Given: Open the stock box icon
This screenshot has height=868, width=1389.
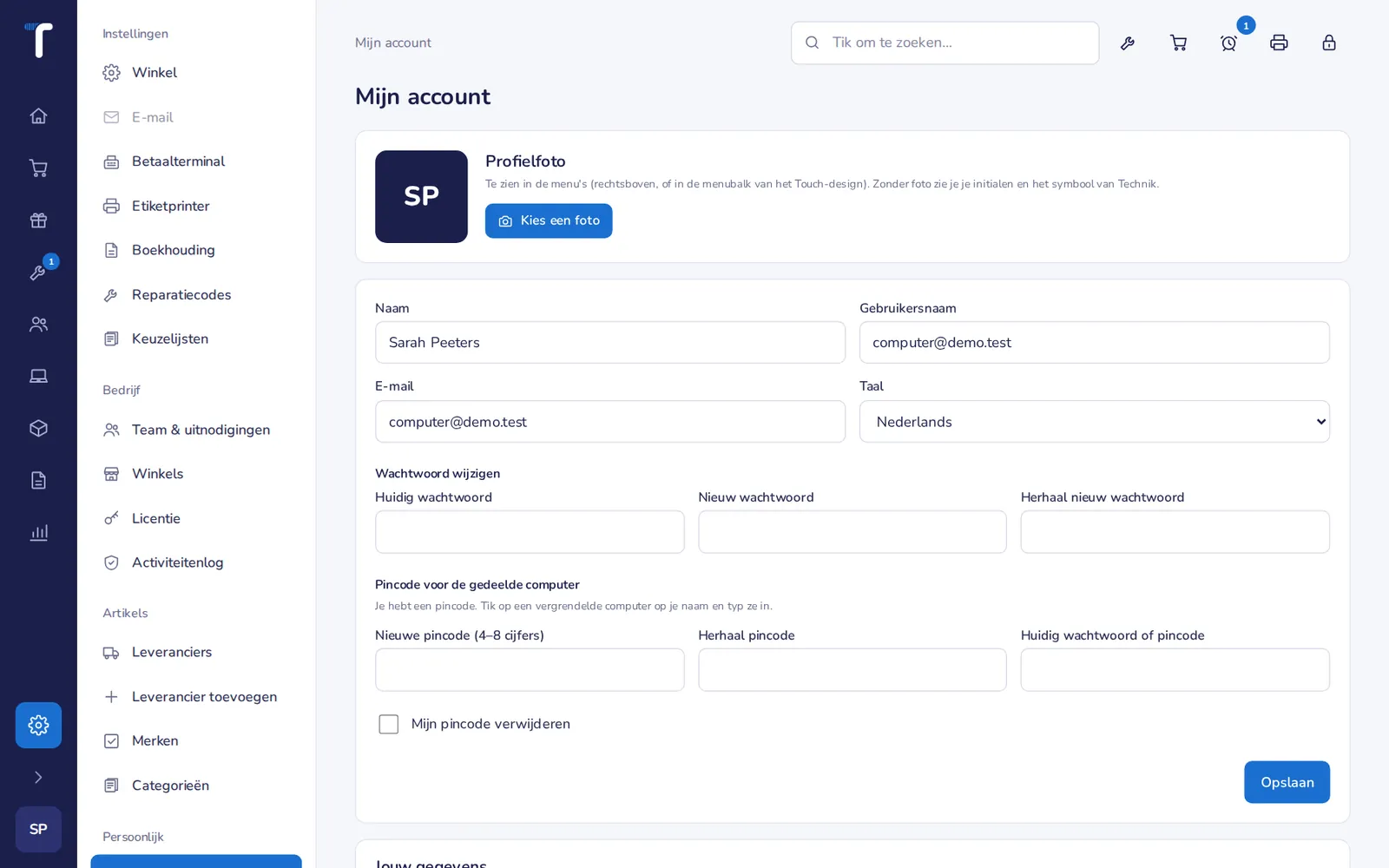Looking at the screenshot, I should (x=38, y=428).
